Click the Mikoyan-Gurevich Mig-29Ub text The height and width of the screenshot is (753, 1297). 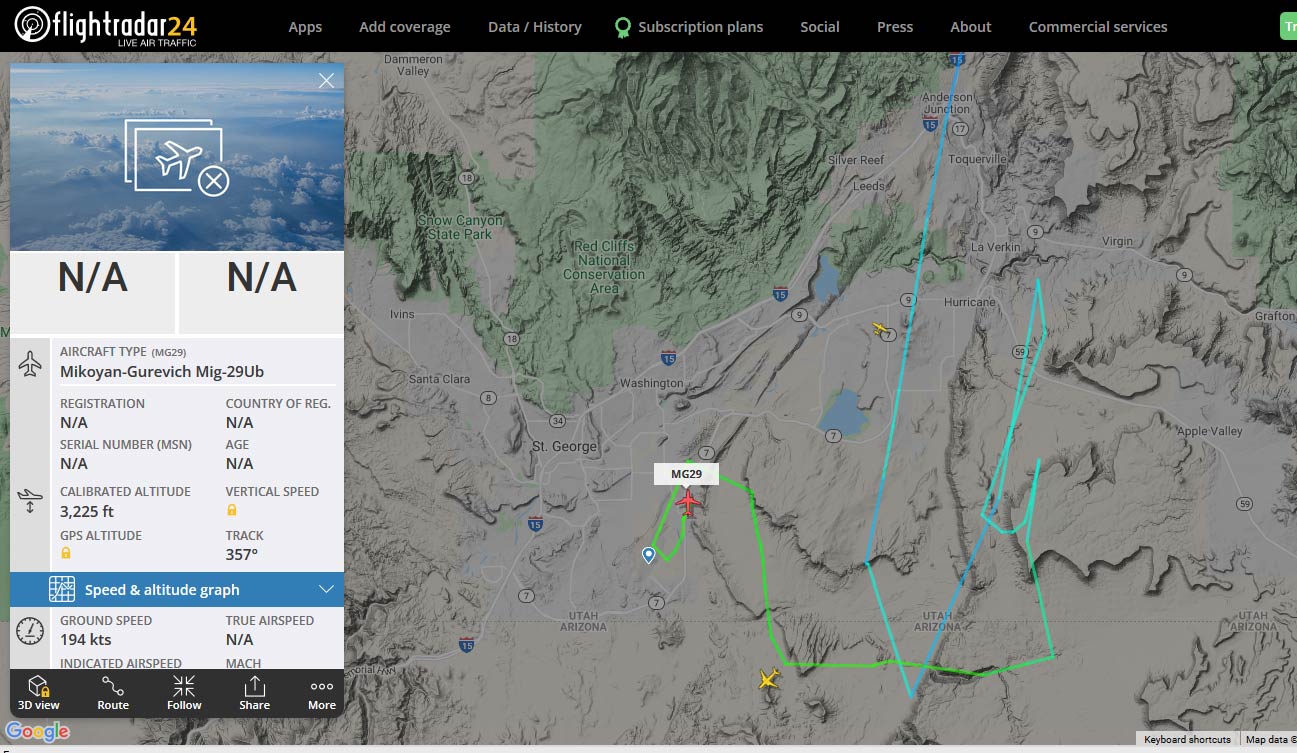(x=162, y=372)
